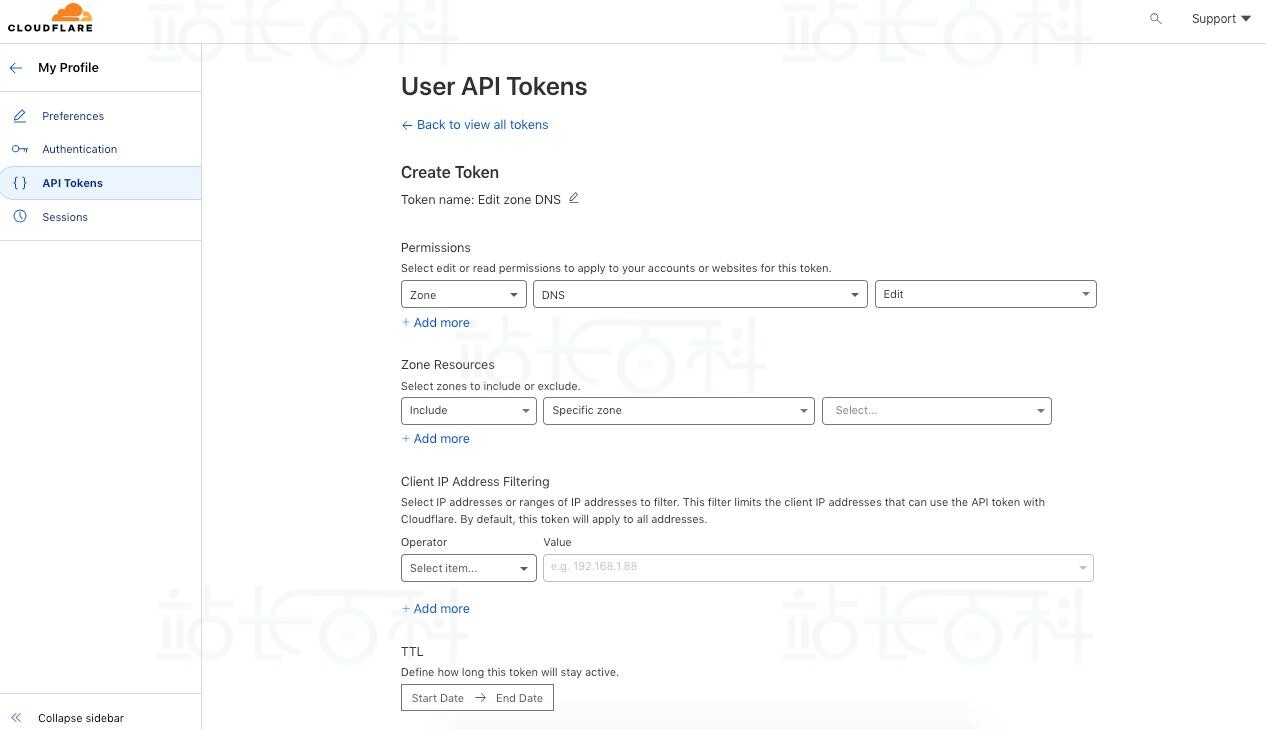Screen dimensions: 1266x729
Task: Open the IP filter Operator dropdown
Action: pos(468,568)
